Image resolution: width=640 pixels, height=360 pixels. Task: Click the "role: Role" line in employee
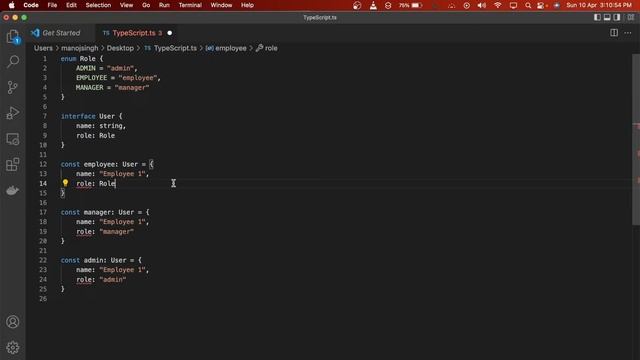[96, 183]
